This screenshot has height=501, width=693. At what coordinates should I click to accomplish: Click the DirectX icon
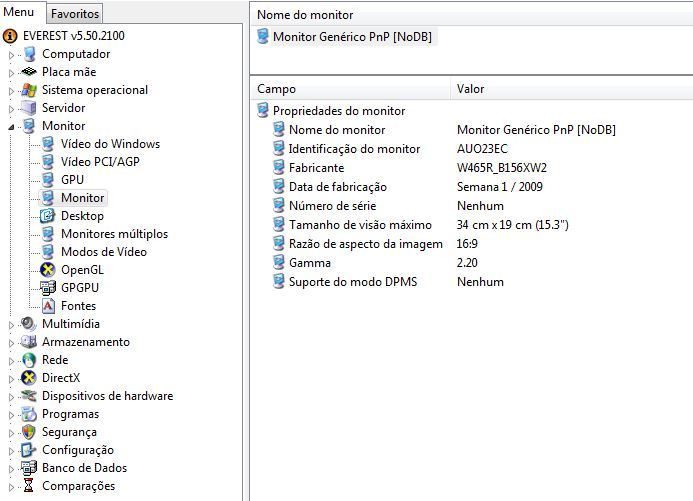pyautogui.click(x=29, y=378)
